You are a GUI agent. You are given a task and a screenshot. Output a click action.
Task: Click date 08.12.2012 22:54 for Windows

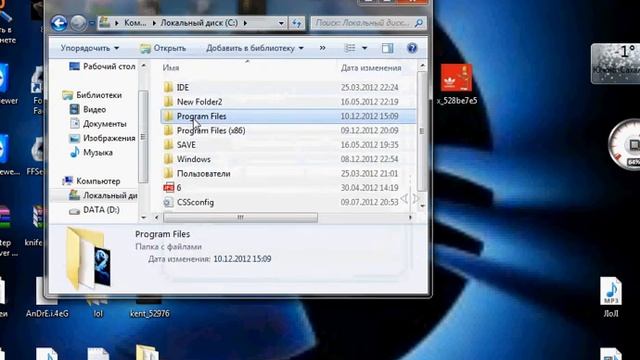tap(369, 159)
